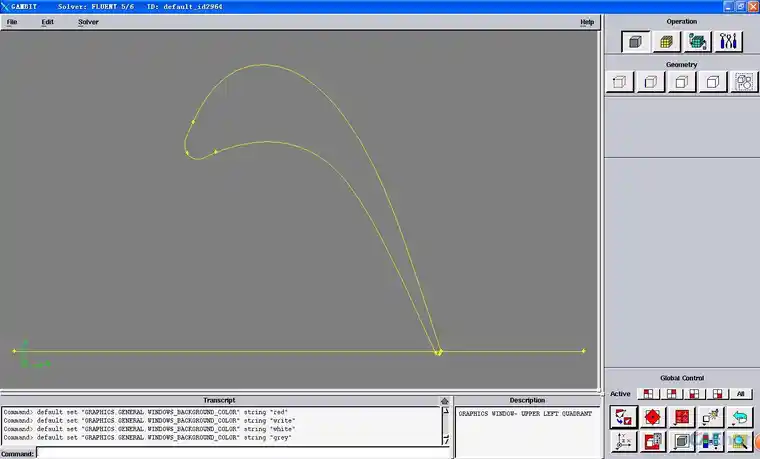
Task: Click the "Geometry" heading
Action: [681, 64]
